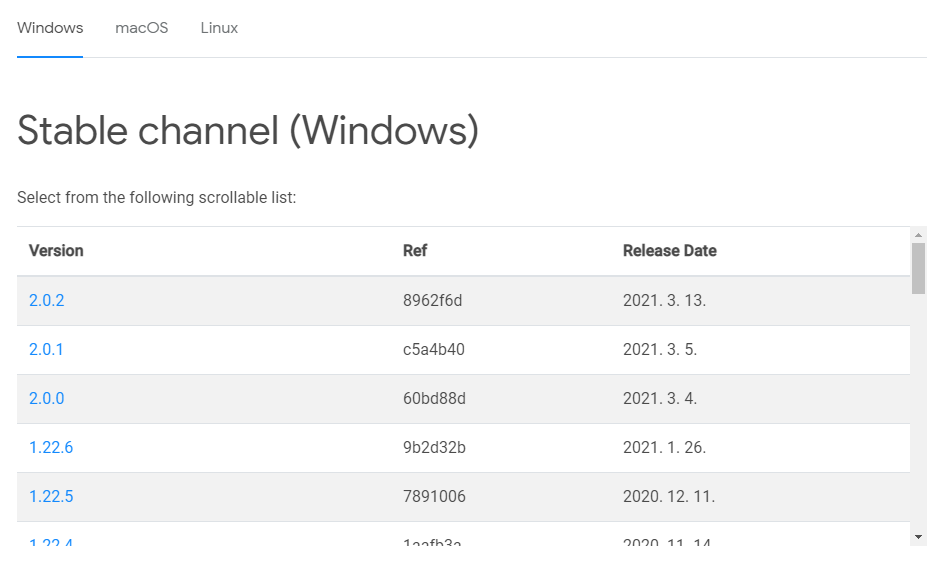The height and width of the screenshot is (568, 940).
Task: Switch to the Windows tab
Action: [x=50, y=28]
